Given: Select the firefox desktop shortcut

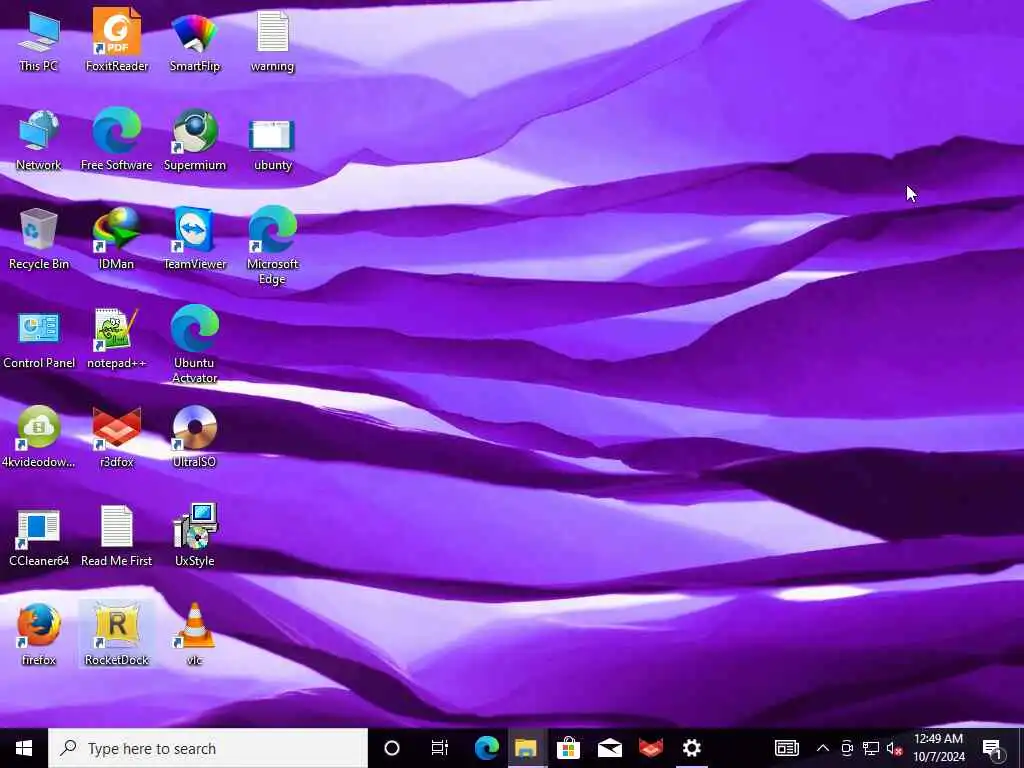Looking at the screenshot, I should (x=39, y=635).
